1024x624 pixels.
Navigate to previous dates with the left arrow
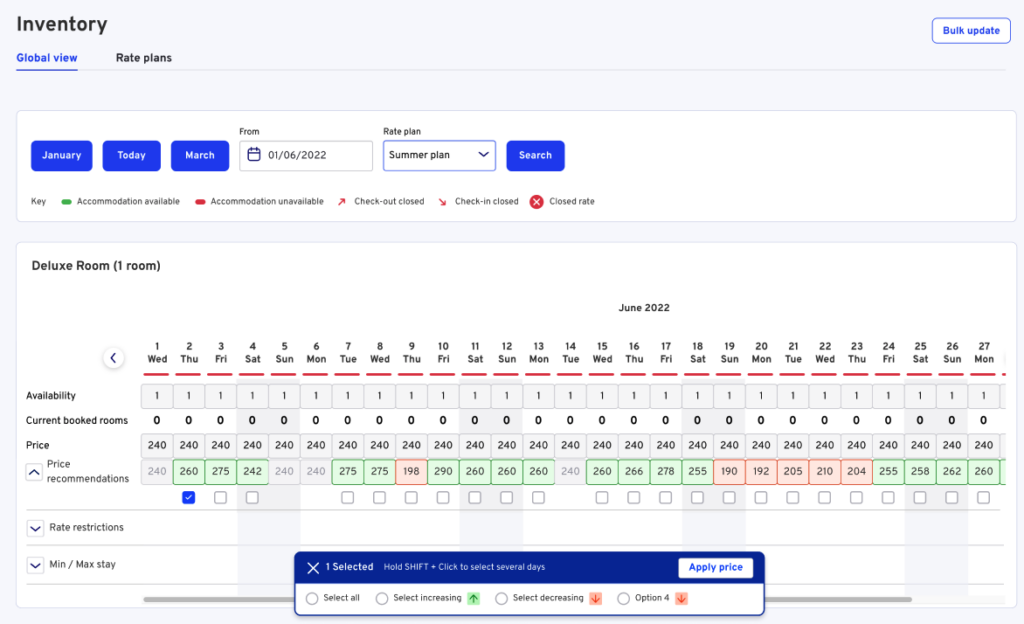(x=114, y=357)
